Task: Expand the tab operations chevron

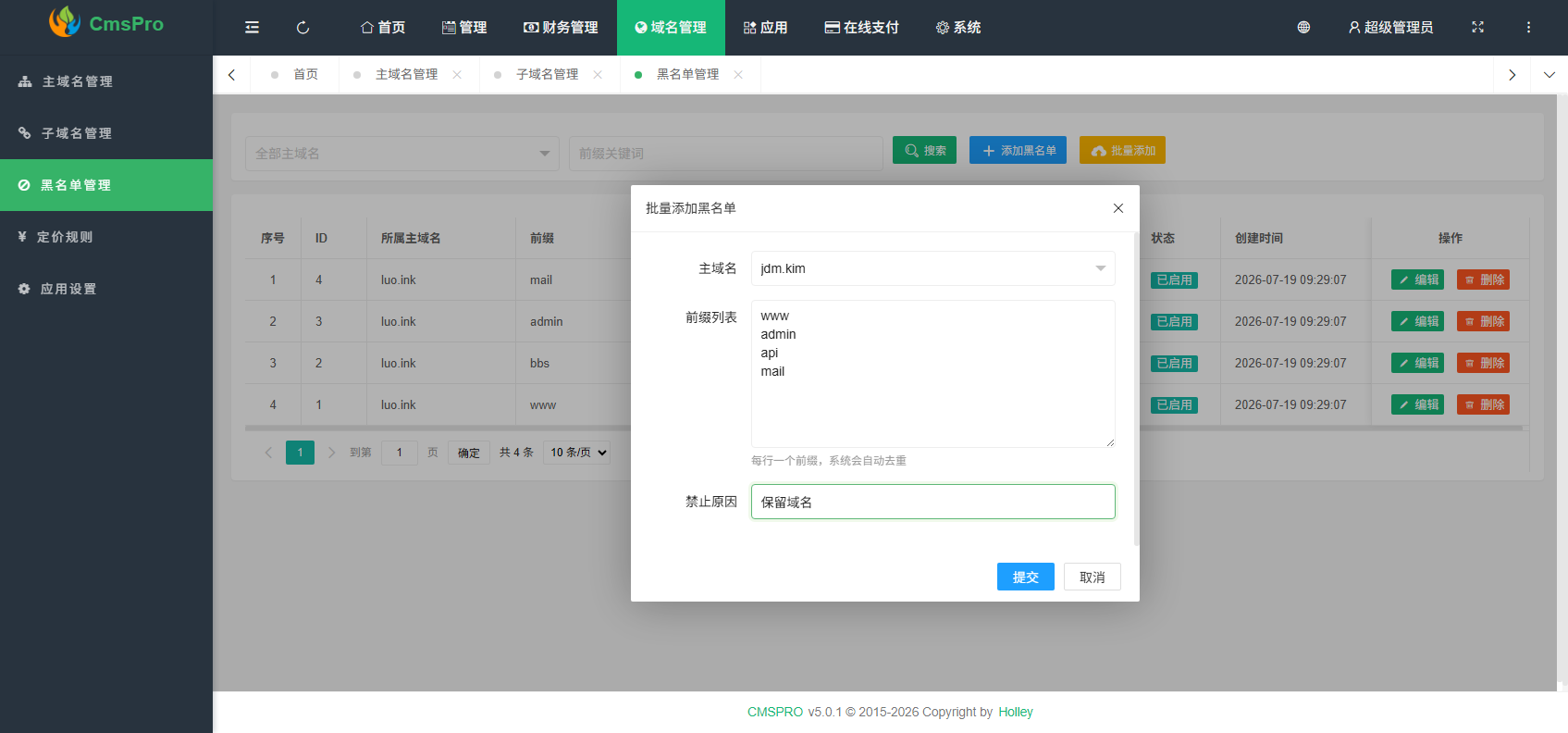Action: (x=1549, y=75)
